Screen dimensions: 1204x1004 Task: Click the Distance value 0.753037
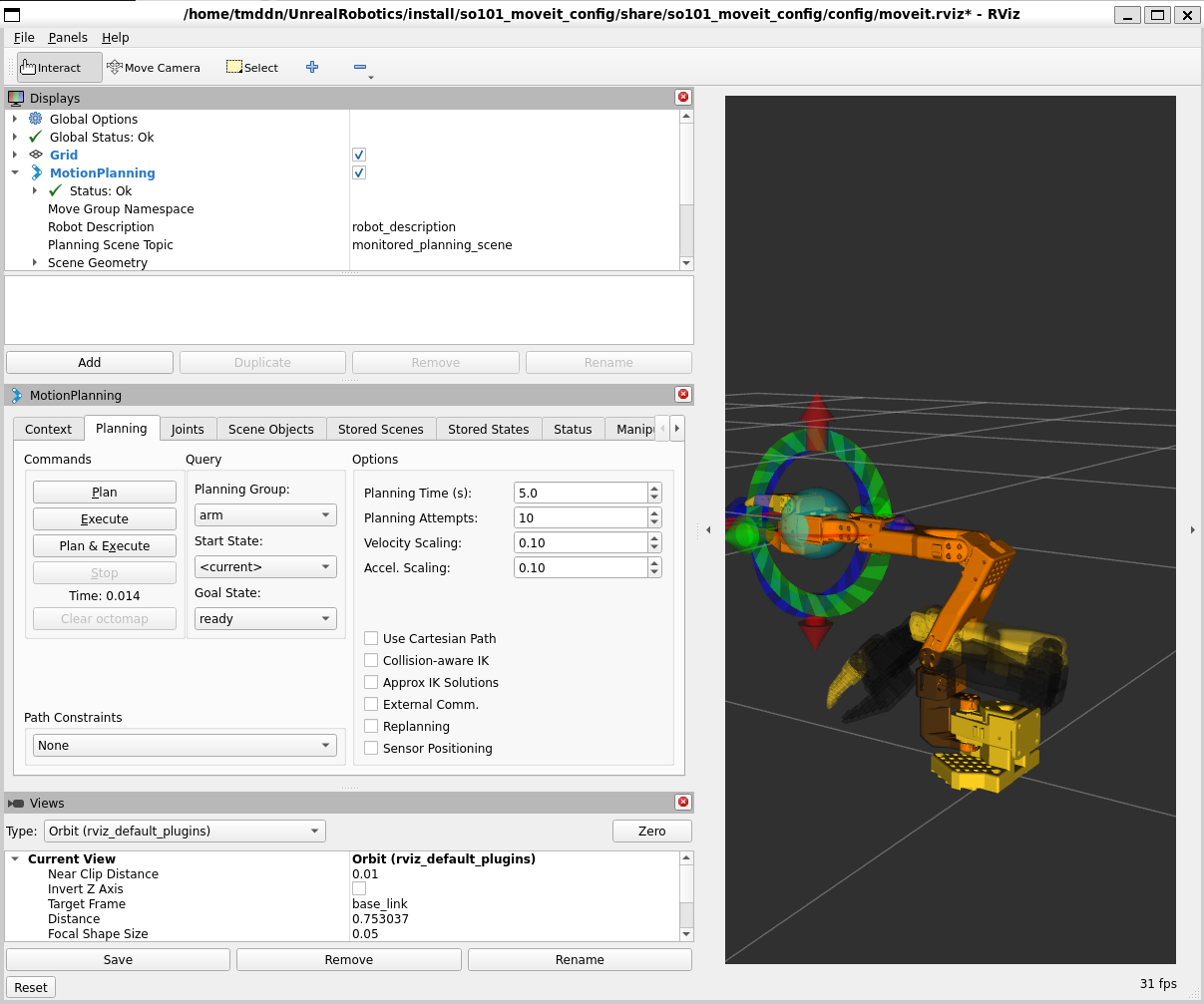tap(380, 918)
